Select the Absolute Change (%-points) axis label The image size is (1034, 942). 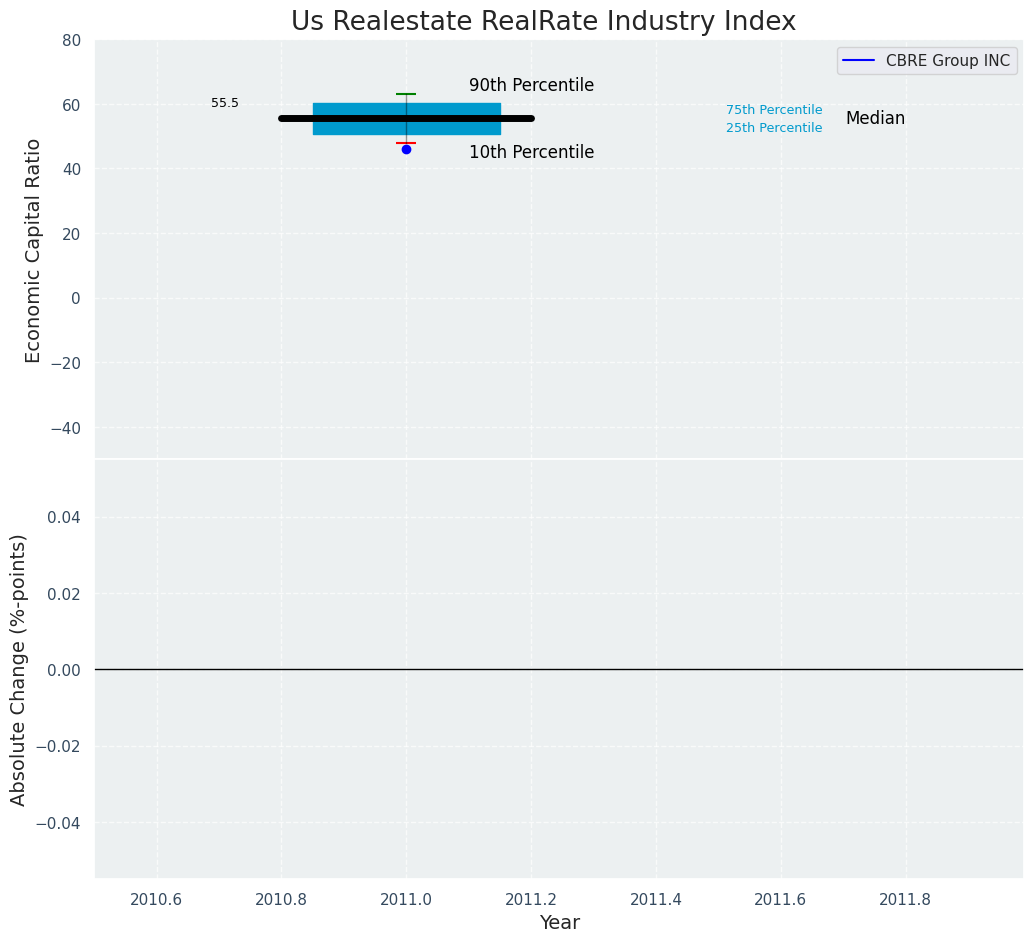[x=18, y=669]
